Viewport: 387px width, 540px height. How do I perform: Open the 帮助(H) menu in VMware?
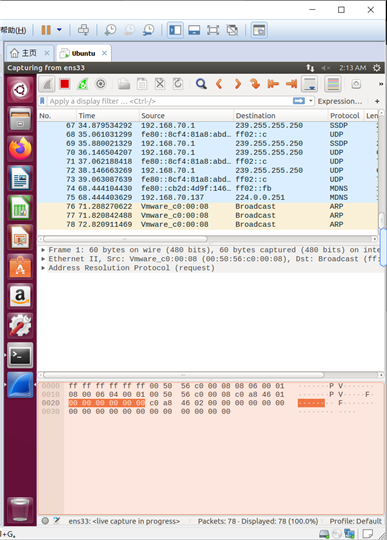tap(13, 30)
